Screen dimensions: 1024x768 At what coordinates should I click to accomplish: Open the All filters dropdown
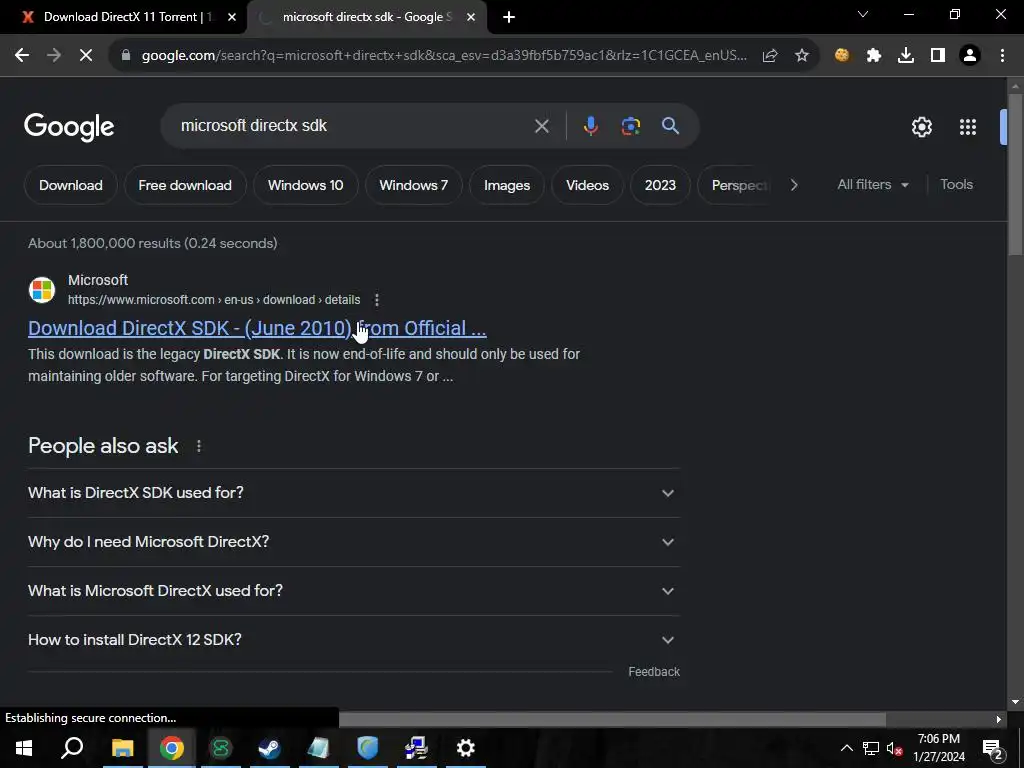coord(873,185)
